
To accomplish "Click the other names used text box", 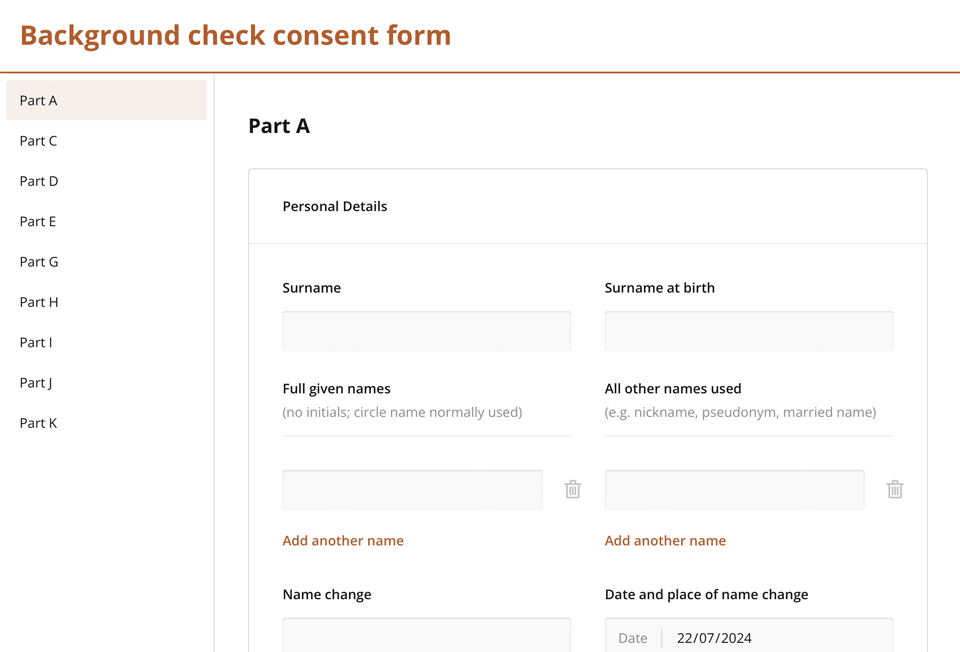I will click(x=734, y=490).
